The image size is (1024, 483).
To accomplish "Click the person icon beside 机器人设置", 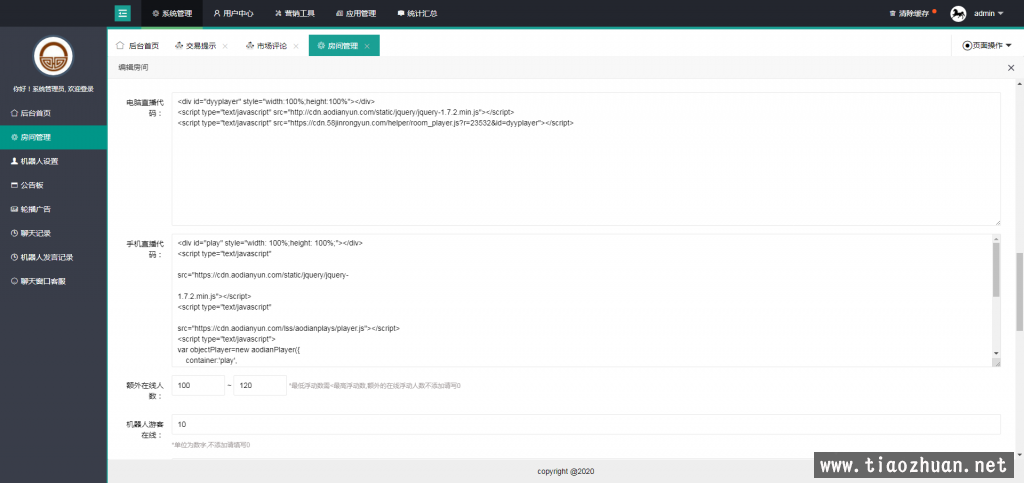I will click(14, 161).
